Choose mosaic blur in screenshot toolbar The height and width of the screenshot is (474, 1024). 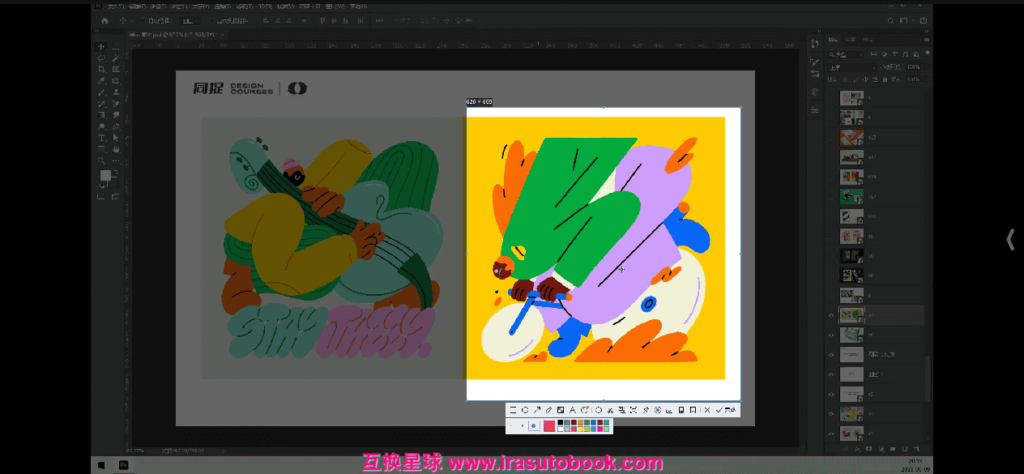pos(560,410)
